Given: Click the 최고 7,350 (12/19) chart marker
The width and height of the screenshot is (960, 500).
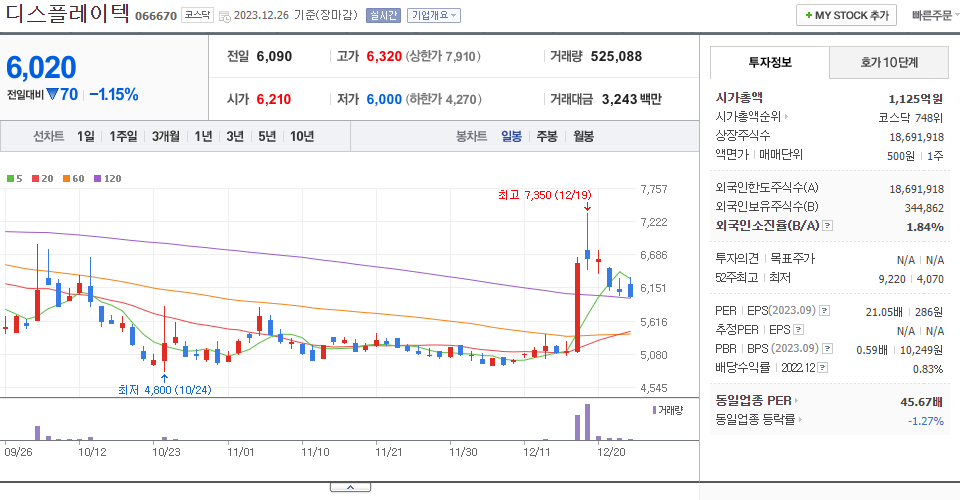Looking at the screenshot, I should (x=544, y=195).
